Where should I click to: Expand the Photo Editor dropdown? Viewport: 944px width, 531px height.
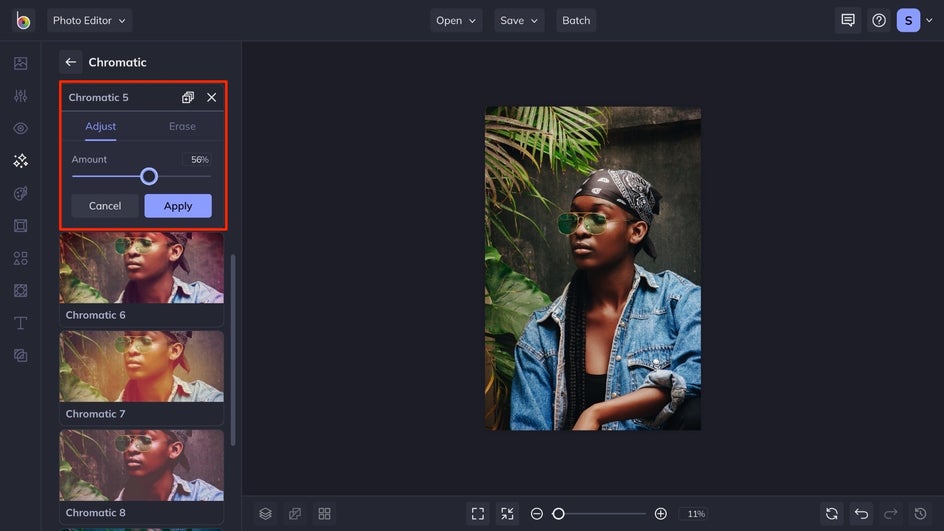click(89, 20)
